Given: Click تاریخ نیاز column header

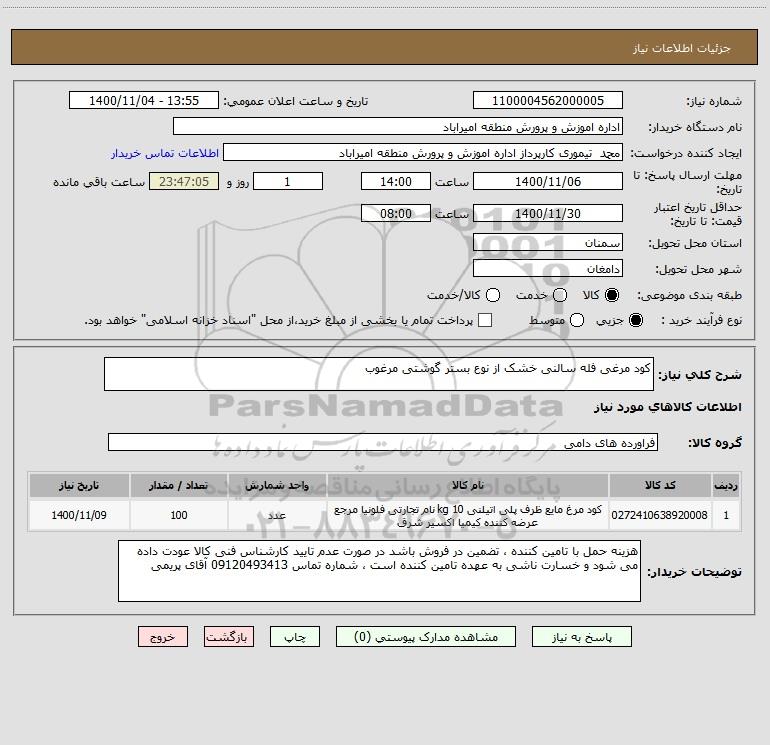Looking at the screenshot, I should coord(79,485).
